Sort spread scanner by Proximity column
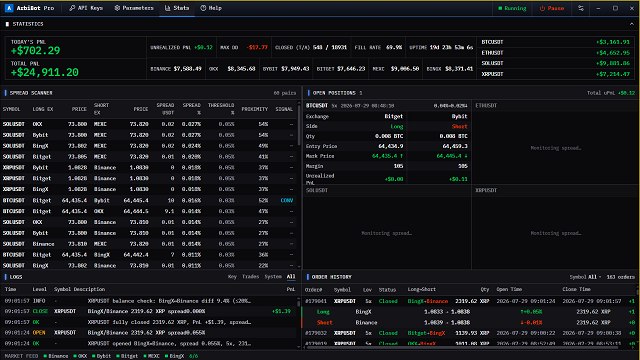Viewport: 640px width, 360px height. coord(255,109)
